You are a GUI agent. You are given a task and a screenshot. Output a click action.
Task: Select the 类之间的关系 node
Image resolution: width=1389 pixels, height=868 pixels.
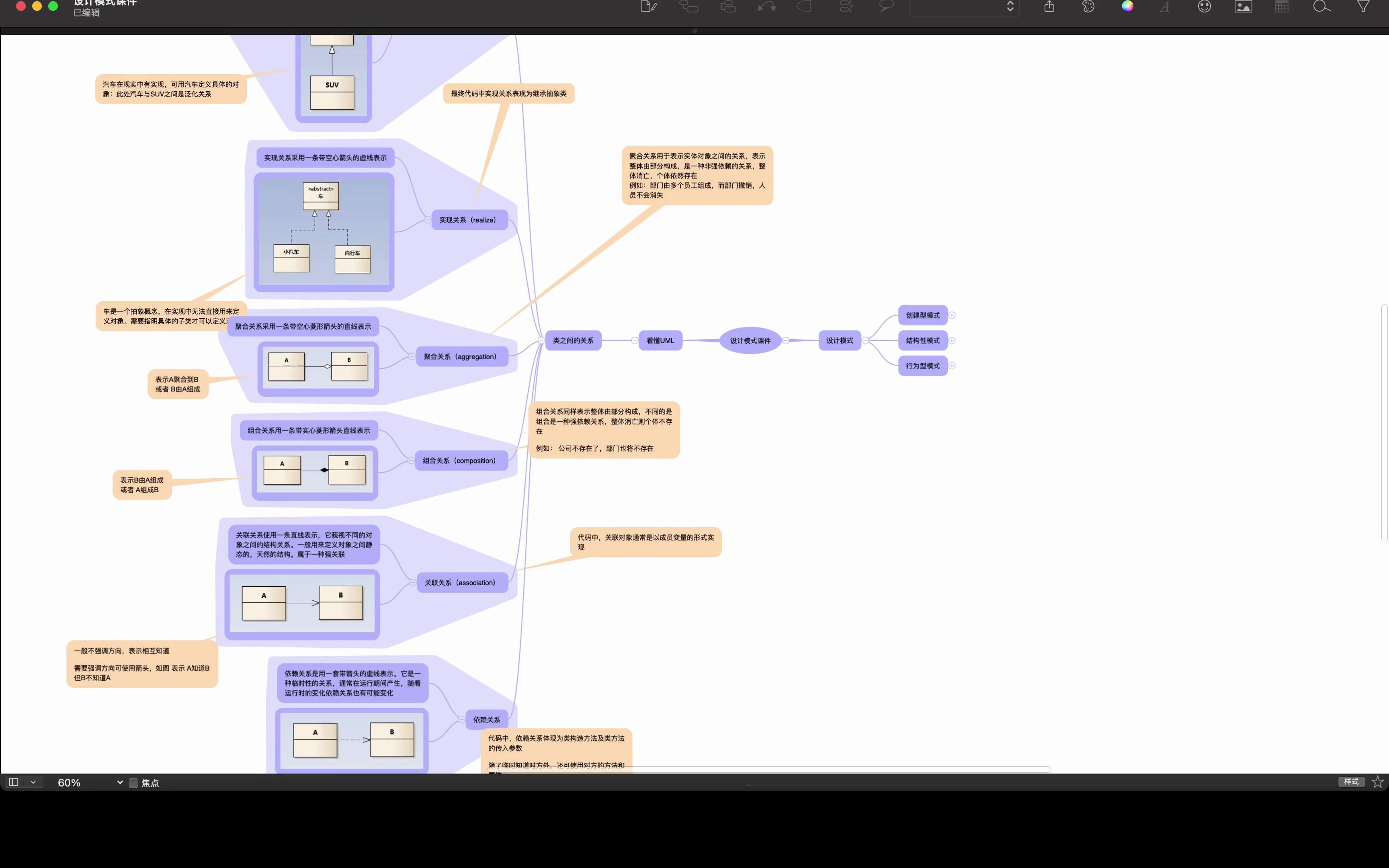573,340
